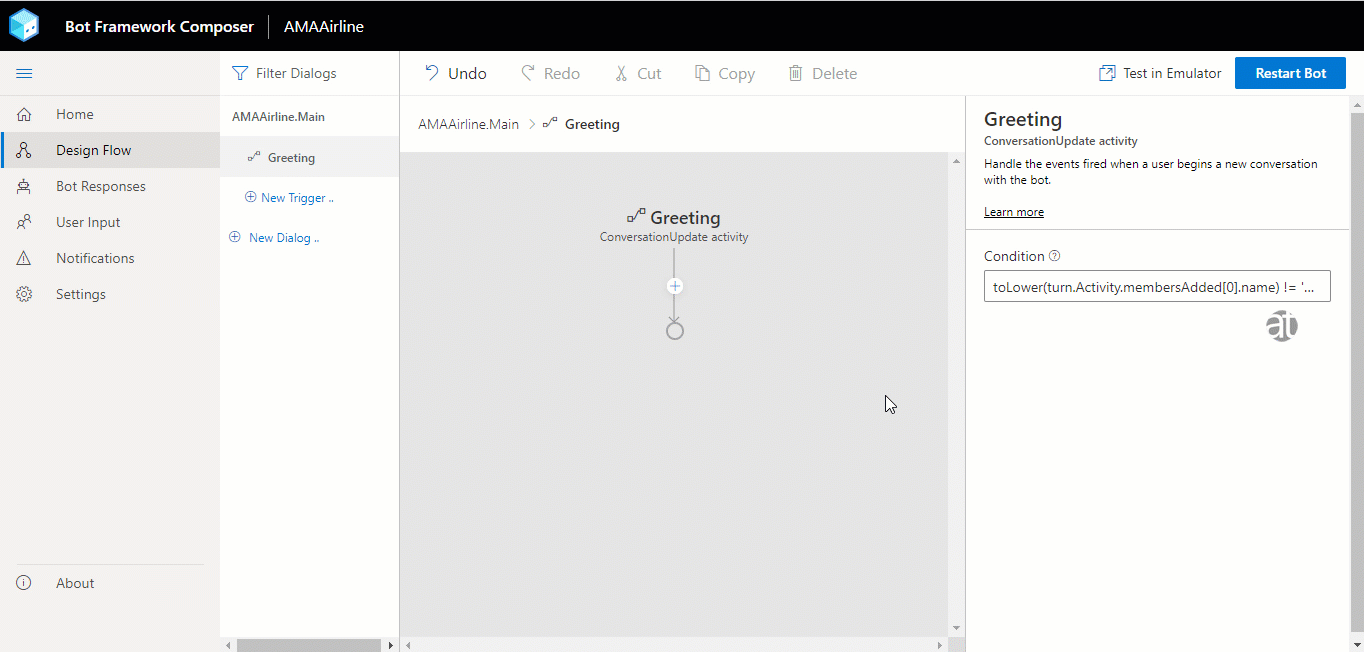Select Bot Responses in sidebar
This screenshot has width=1364, height=652.
(x=100, y=186)
